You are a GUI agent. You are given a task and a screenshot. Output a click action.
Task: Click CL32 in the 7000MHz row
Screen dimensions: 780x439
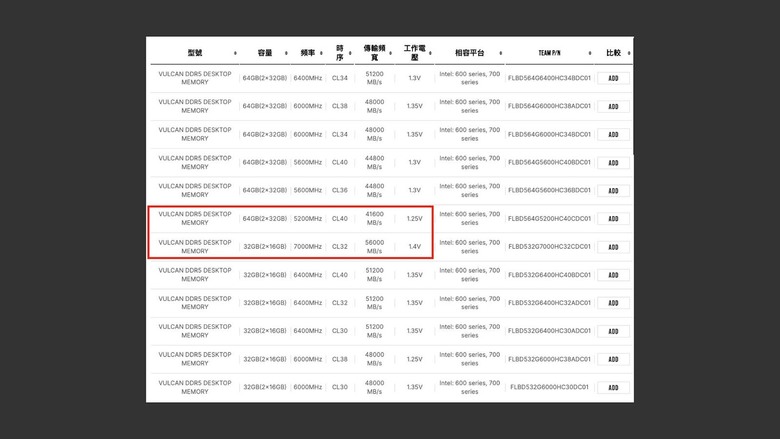point(340,247)
